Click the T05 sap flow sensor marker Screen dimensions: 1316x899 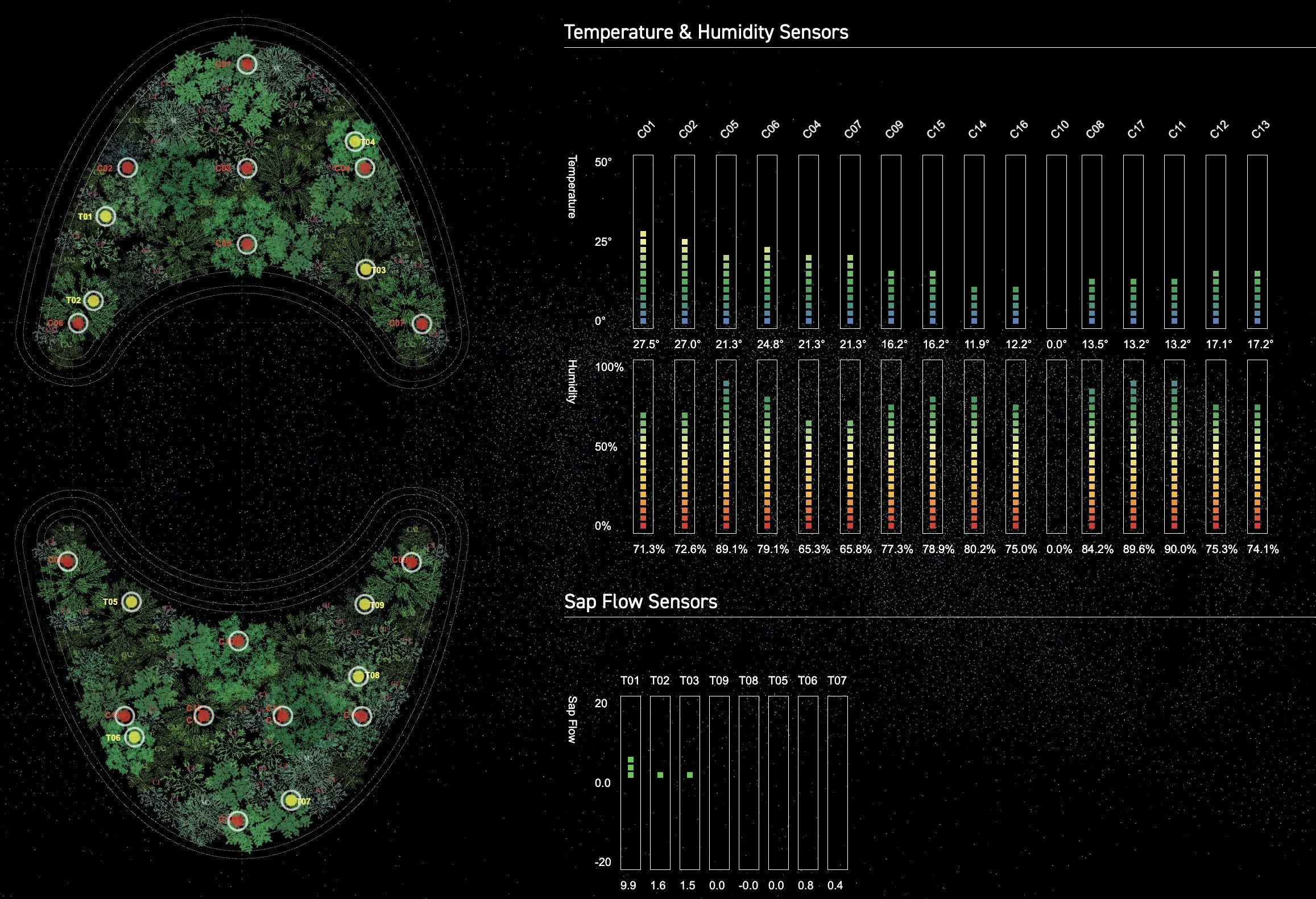coord(131,601)
